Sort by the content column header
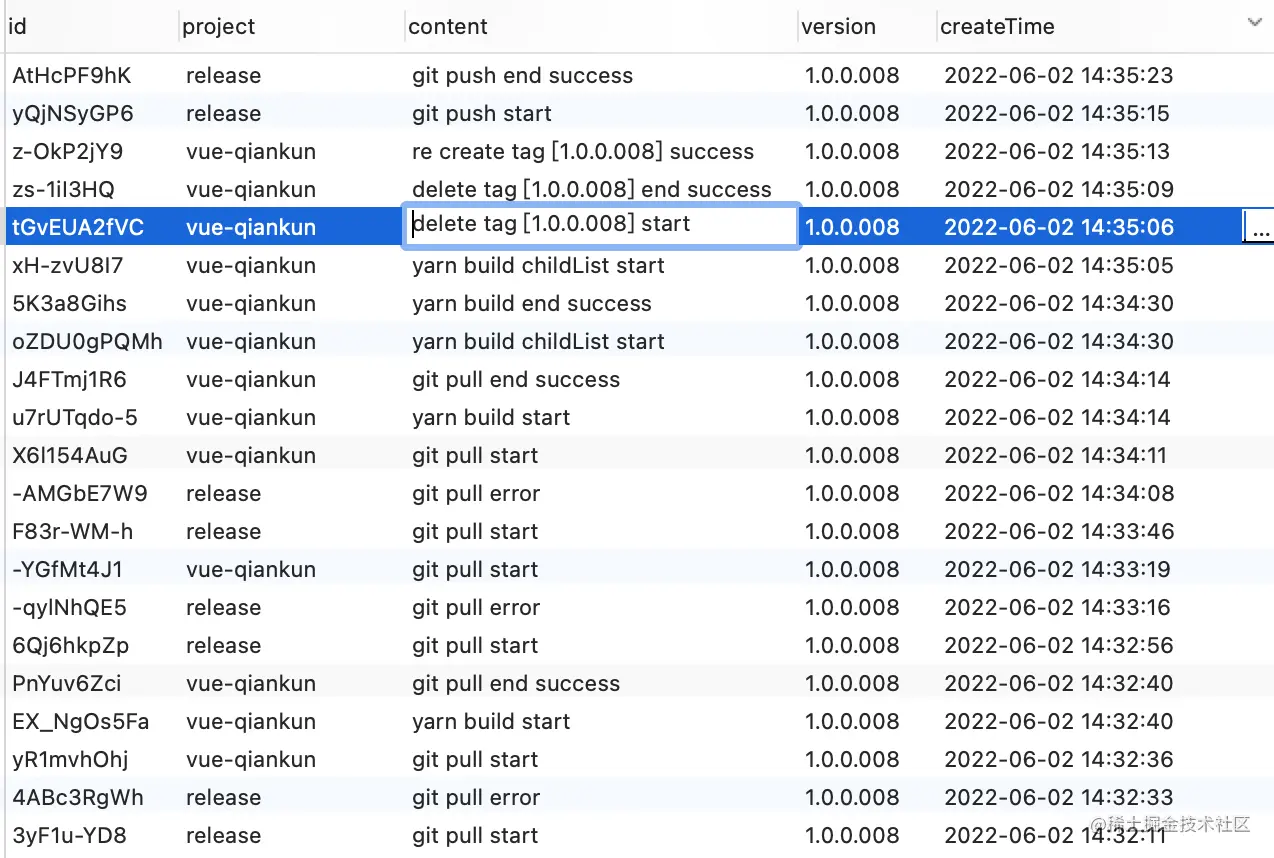The height and width of the screenshot is (858, 1274). click(447, 26)
